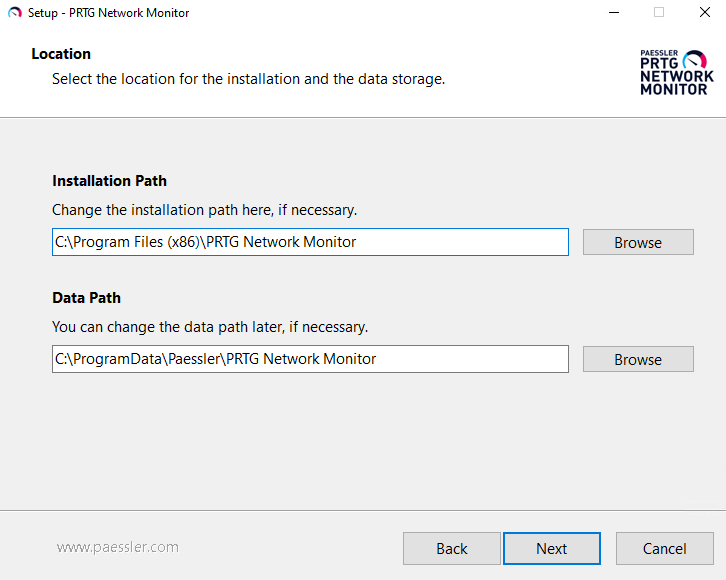Go back to the previous setup step

point(452,548)
